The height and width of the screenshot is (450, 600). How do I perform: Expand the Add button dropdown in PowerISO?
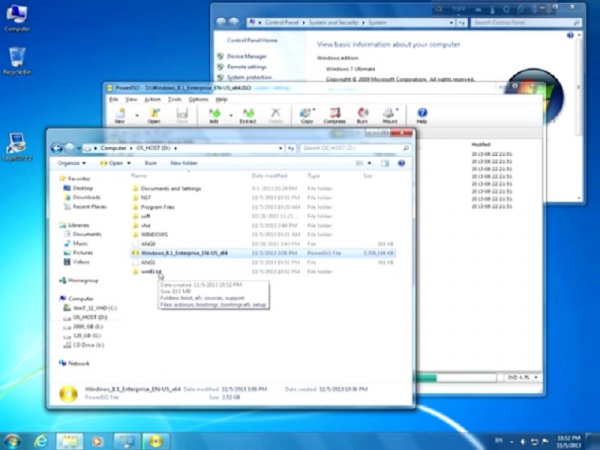231,115
